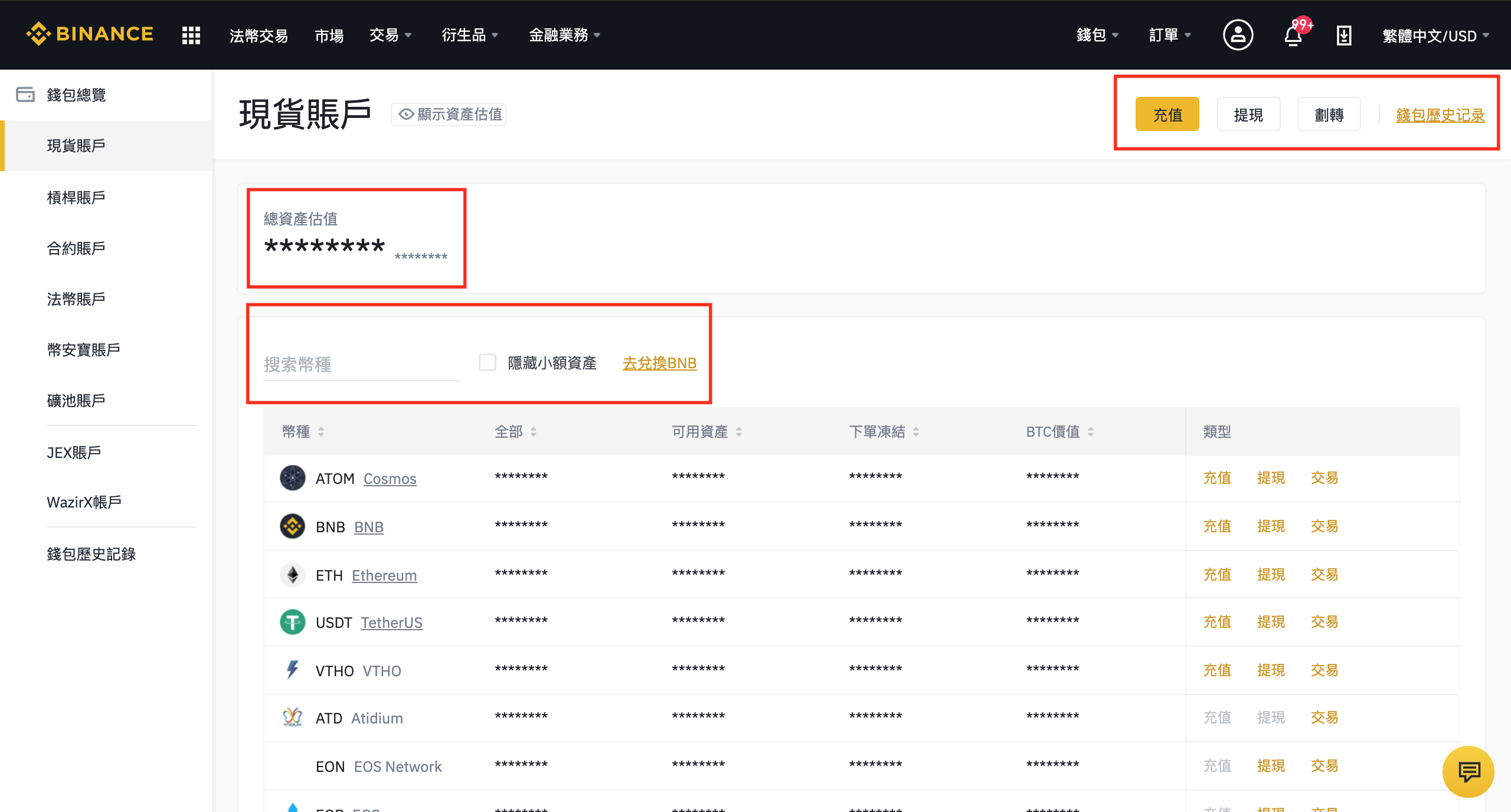Open the 去兌換BNB link
This screenshot has height=812, width=1511.
point(659,364)
